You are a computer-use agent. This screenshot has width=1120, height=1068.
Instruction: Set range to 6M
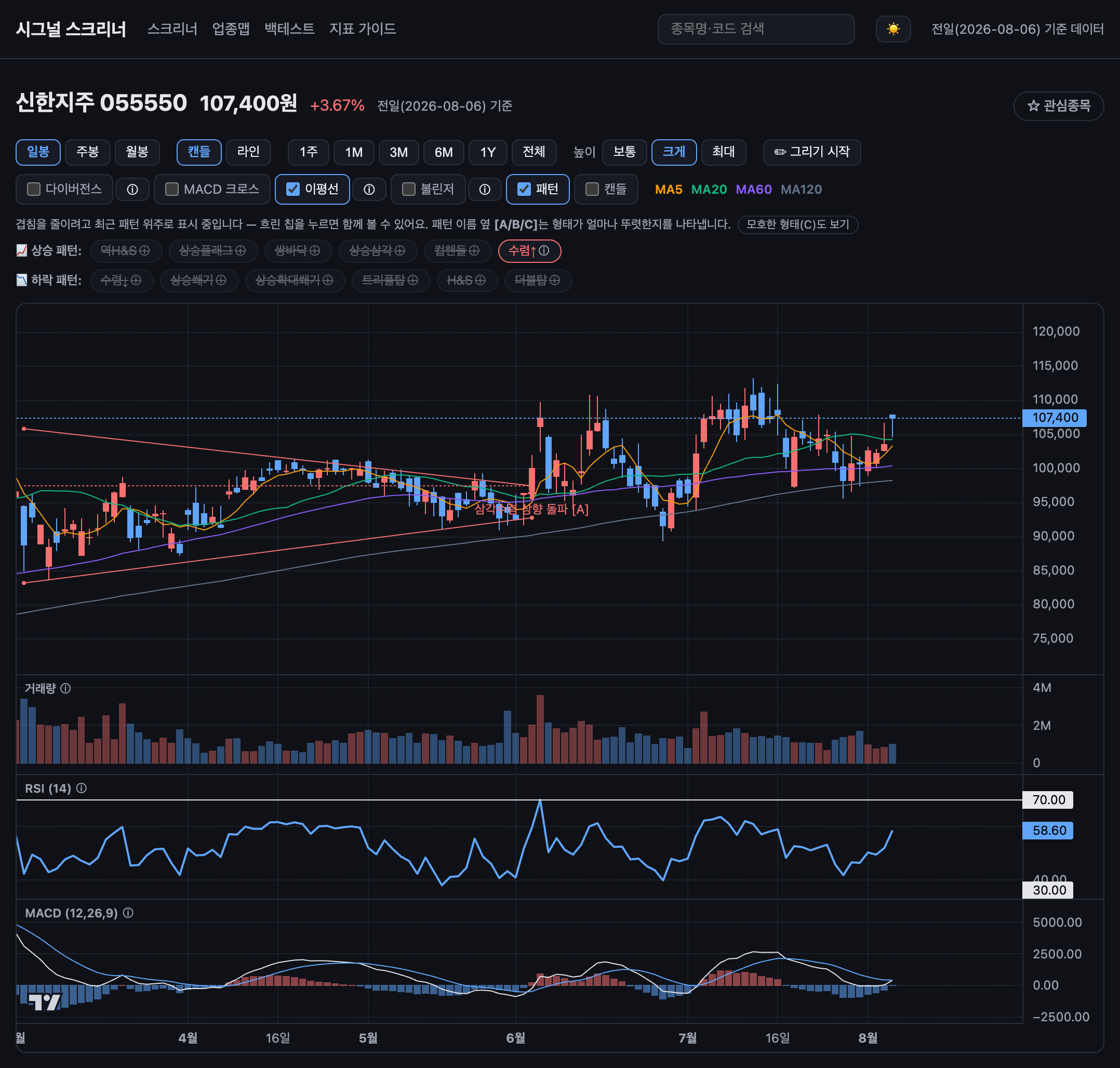[444, 152]
